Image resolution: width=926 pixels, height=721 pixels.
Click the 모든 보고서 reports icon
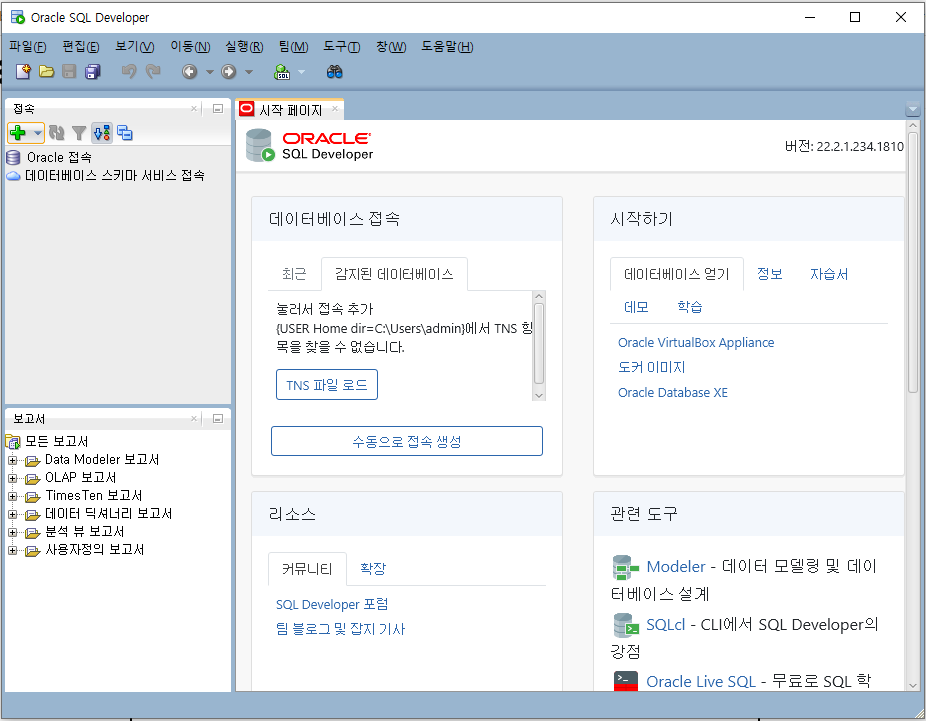pyautogui.click(x=13, y=441)
